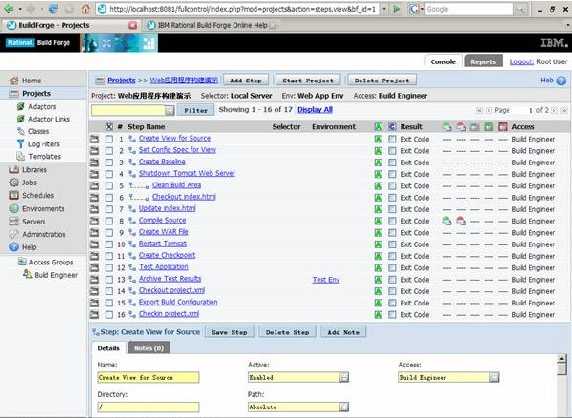
Task: Switch to the Details tab
Action: tap(108, 348)
